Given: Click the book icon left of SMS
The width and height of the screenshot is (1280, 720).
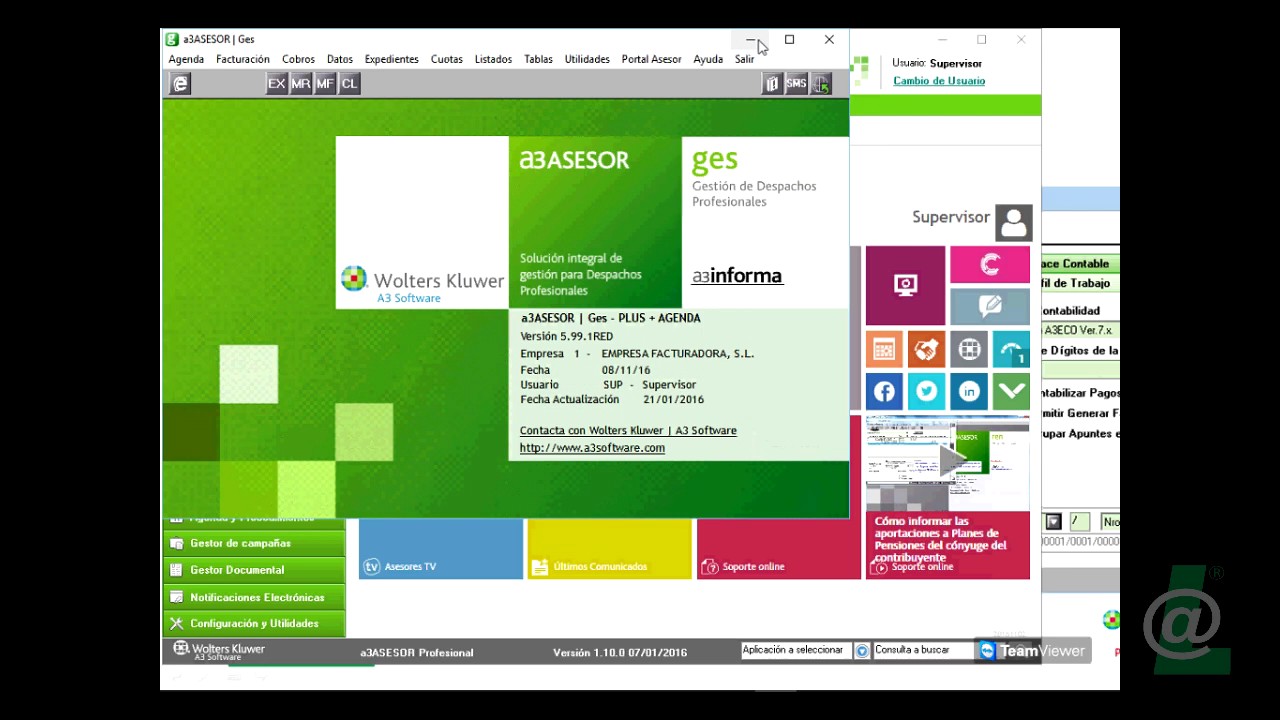Looking at the screenshot, I should 772,84.
